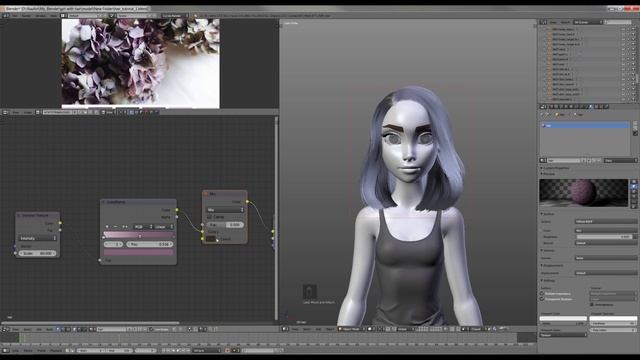Add a color stop in ColorRamp

tap(107, 227)
